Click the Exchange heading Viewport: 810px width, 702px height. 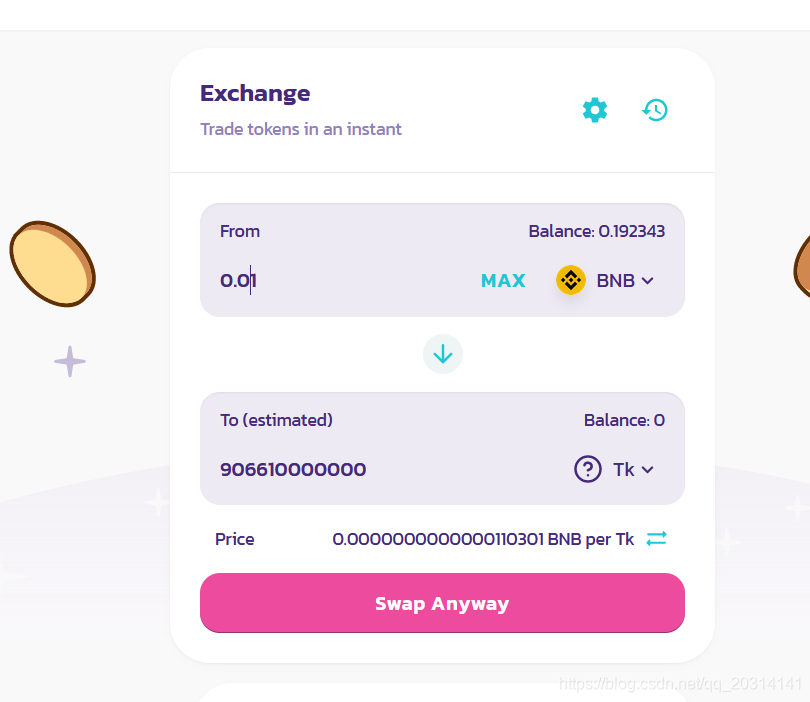[x=255, y=93]
